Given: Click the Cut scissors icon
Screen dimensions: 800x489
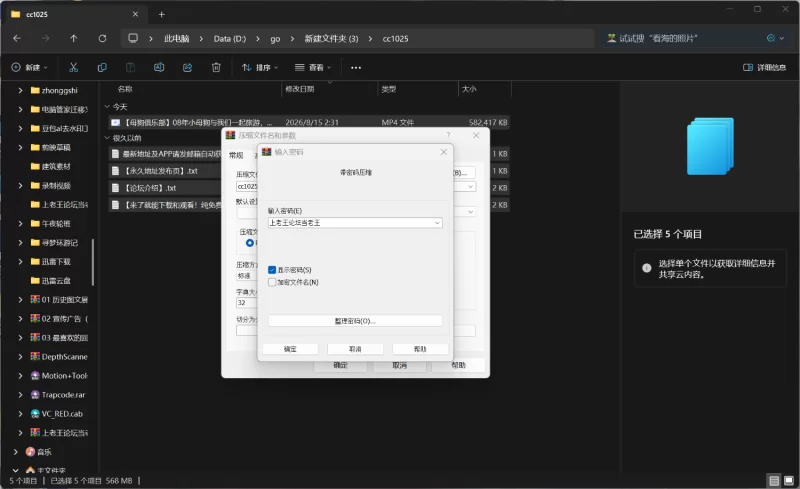Looking at the screenshot, I should pos(73,67).
